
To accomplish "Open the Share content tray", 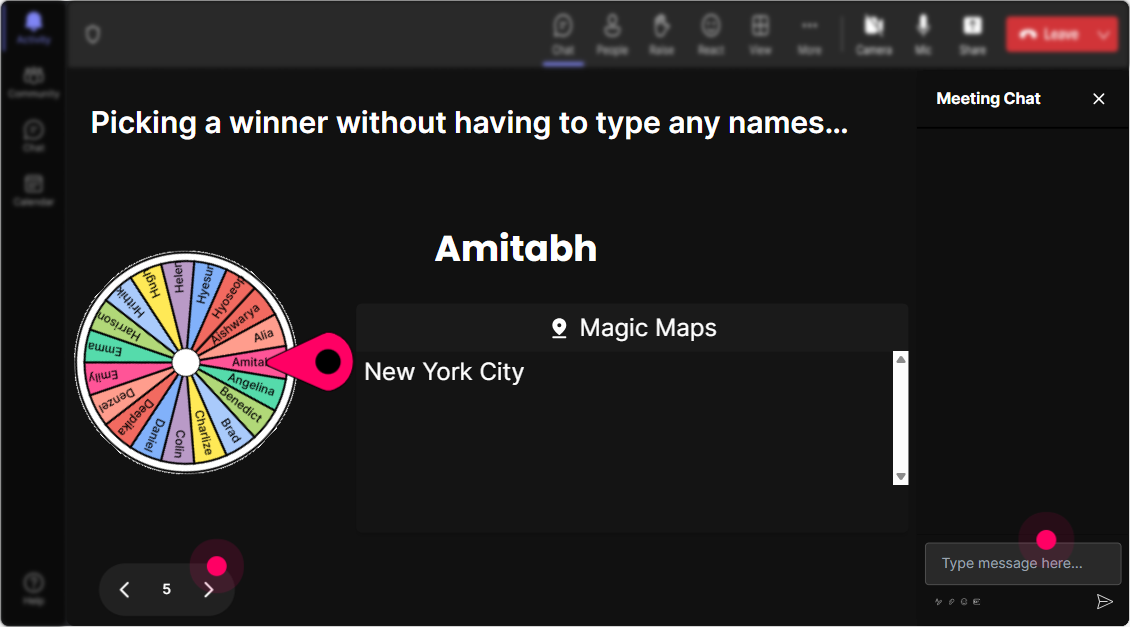I will click(972, 34).
